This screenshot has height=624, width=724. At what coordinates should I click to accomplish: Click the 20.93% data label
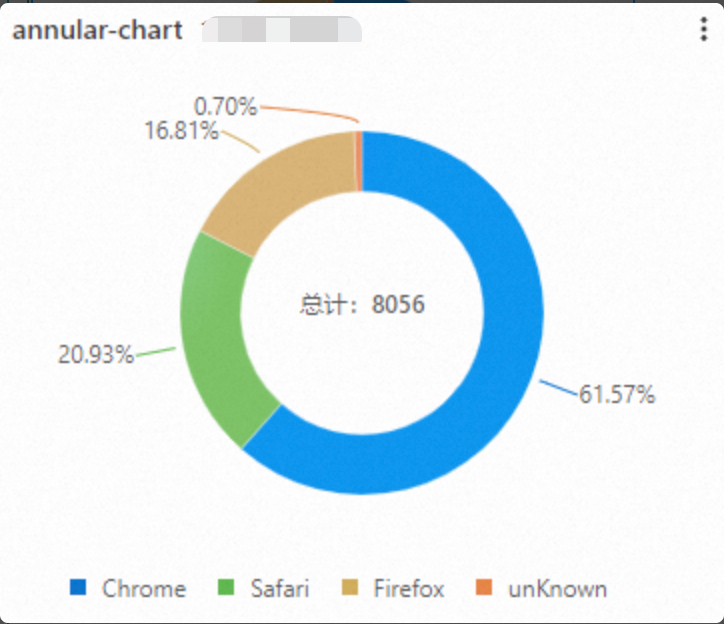pos(96,355)
